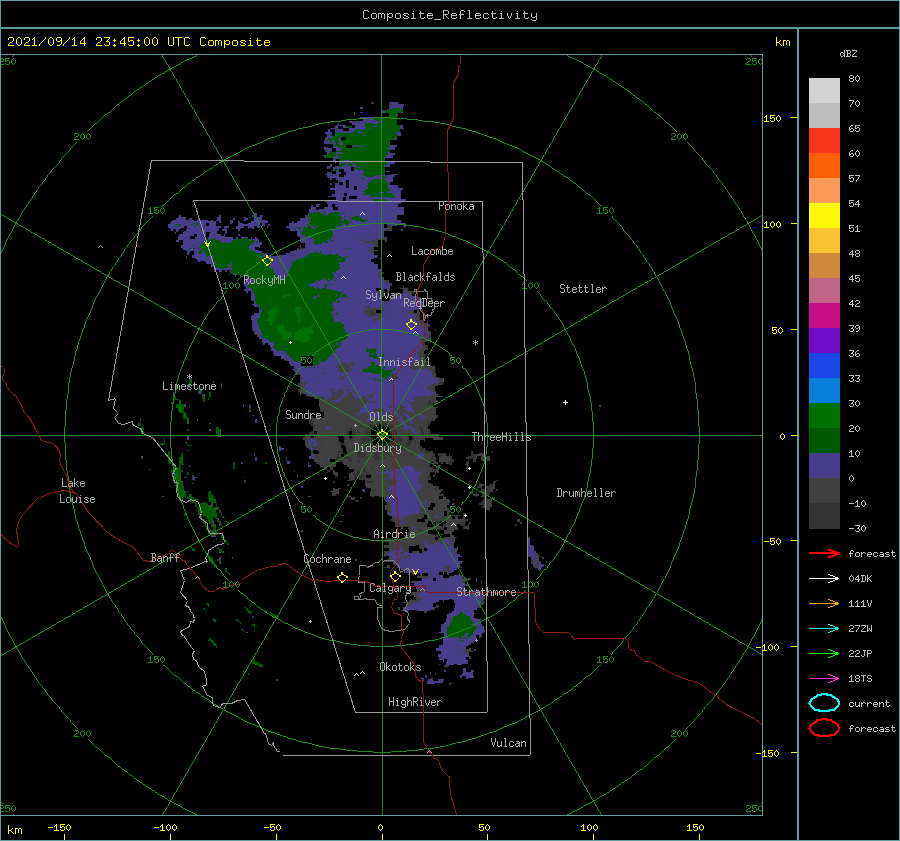Click the ThreeHills label
Viewport: 900px width, 841px height.
coord(501,437)
